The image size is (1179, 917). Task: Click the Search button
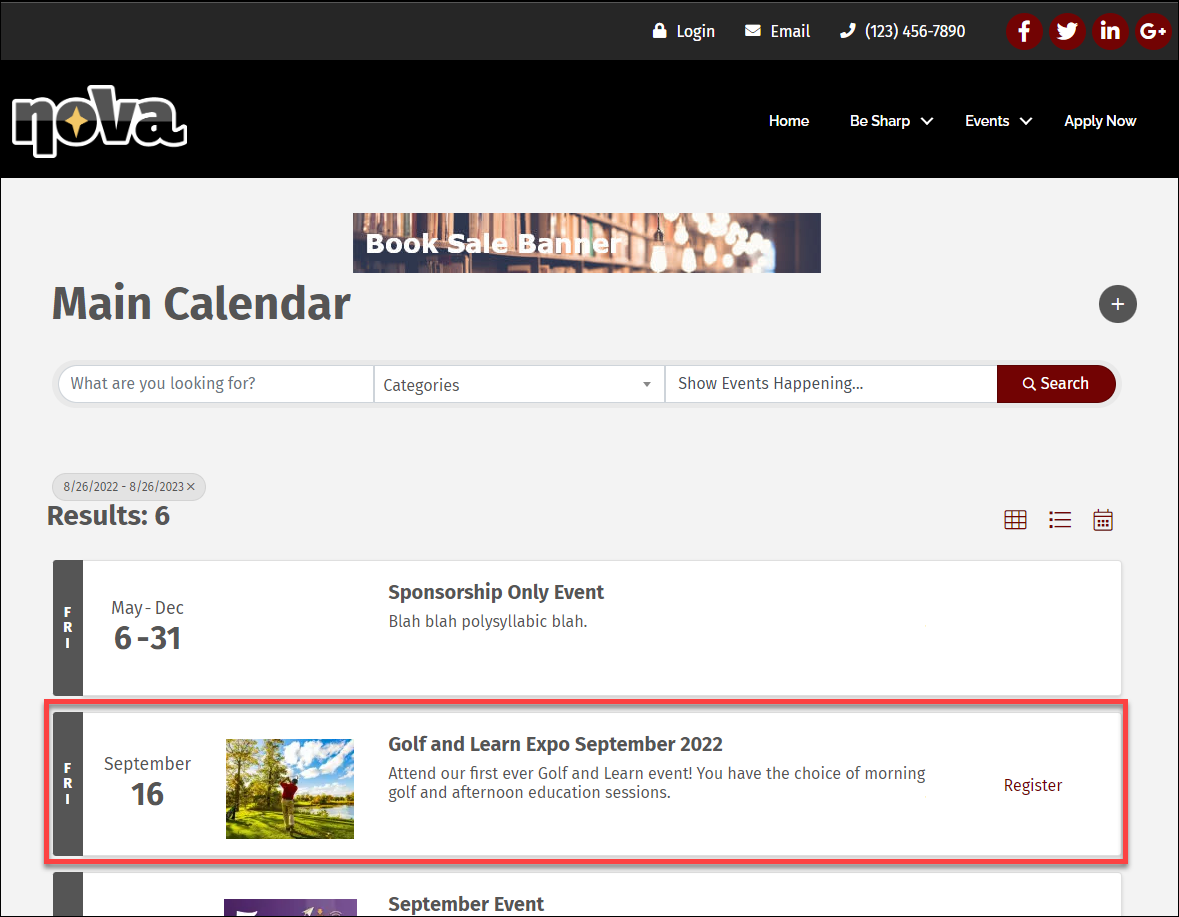click(x=1055, y=384)
